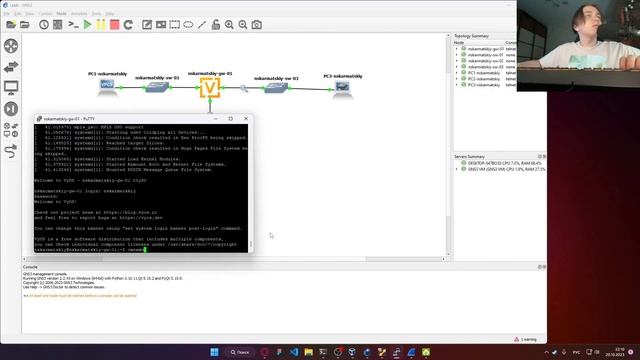Screen dimensions: 640x360
Task: Click the Zoom out magnifier icon
Action: coord(243,25)
